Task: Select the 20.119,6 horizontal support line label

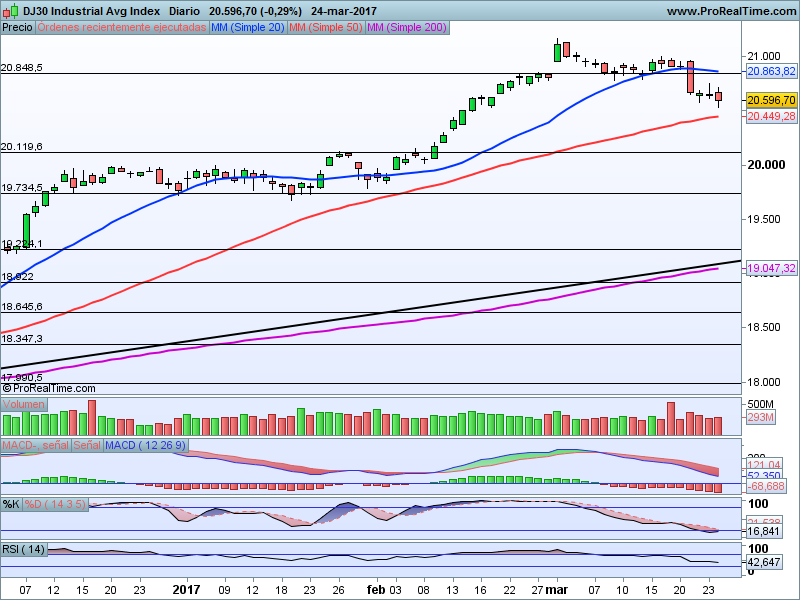Action: click(22, 146)
